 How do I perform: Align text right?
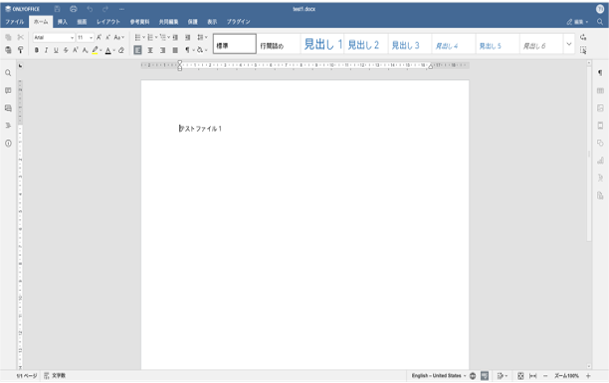click(x=162, y=50)
